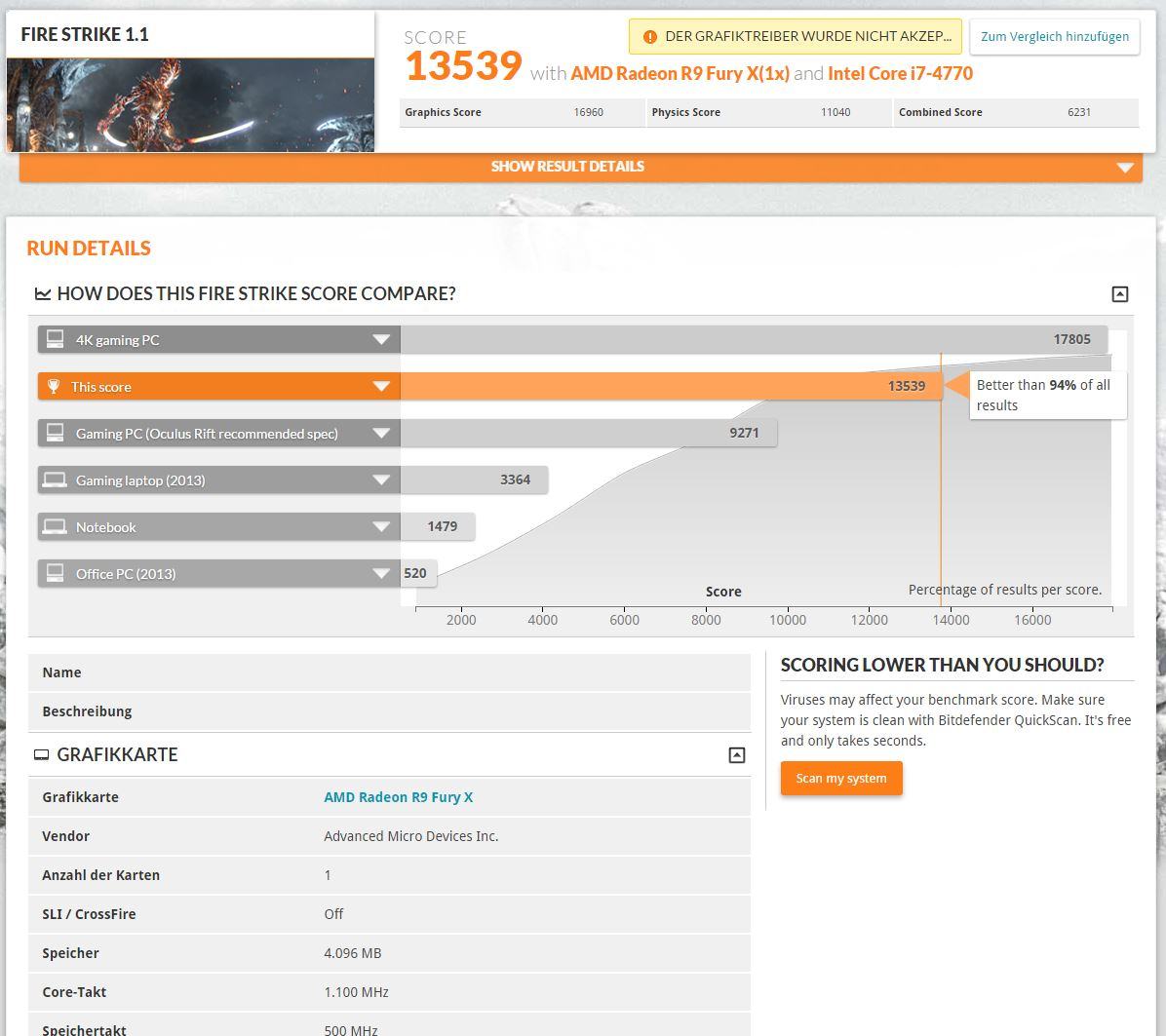Expand the Gaming laptop (2013) dropdown arrow
Viewport: 1166px width, 1036px height.
coord(381,480)
